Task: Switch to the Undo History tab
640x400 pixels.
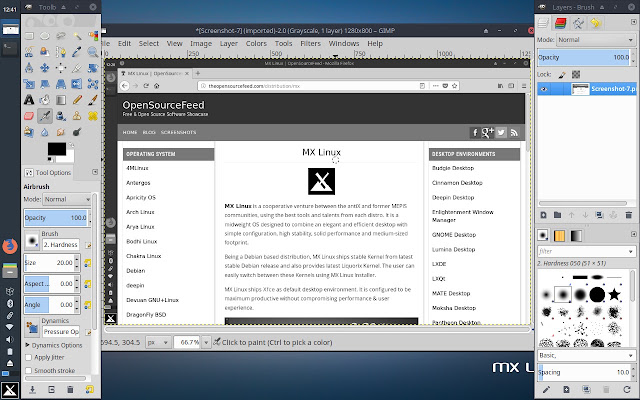Action: point(596,23)
